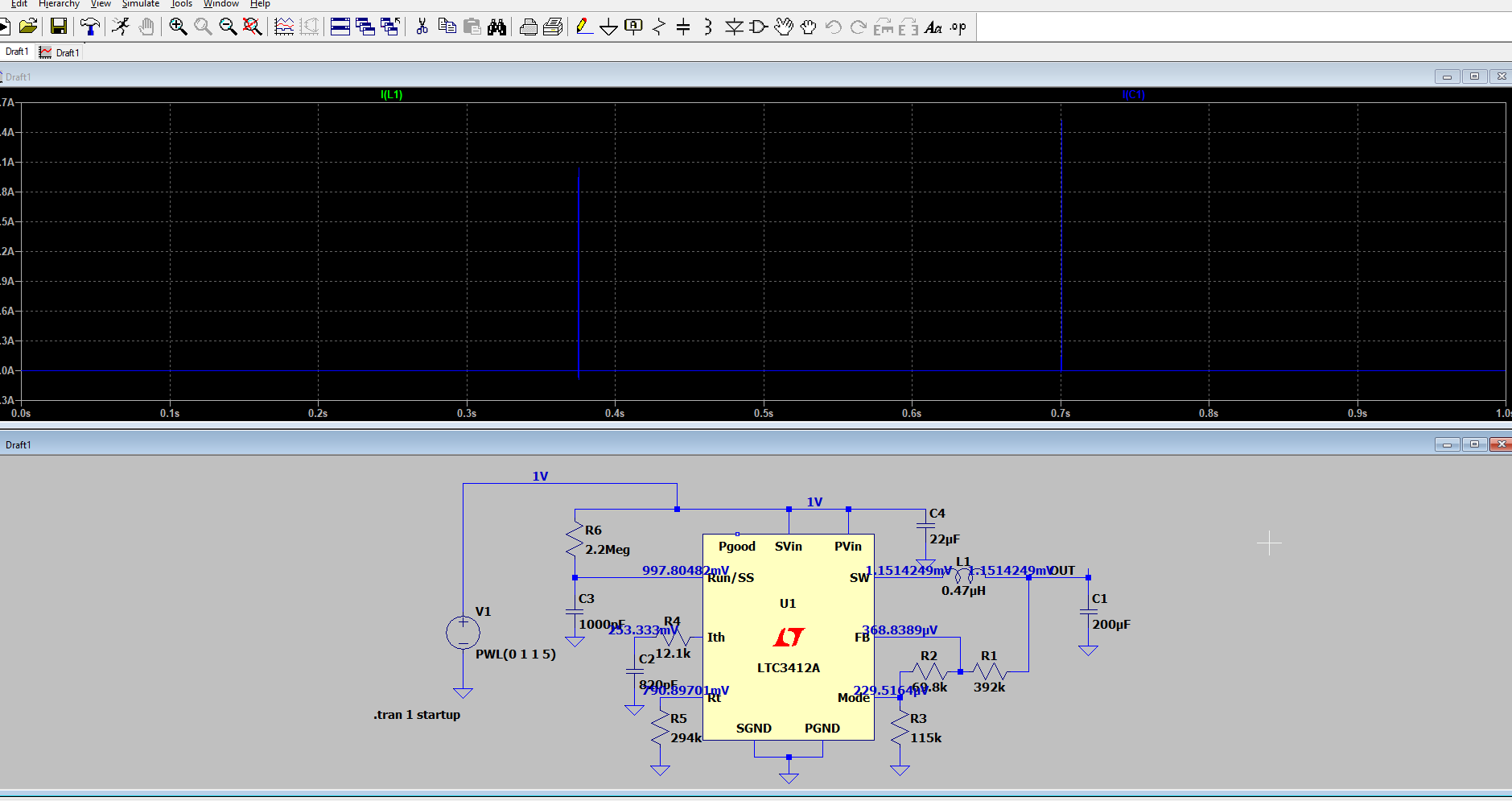Select the Drag hand tool
Screen dimensions: 1512x801
809,27
